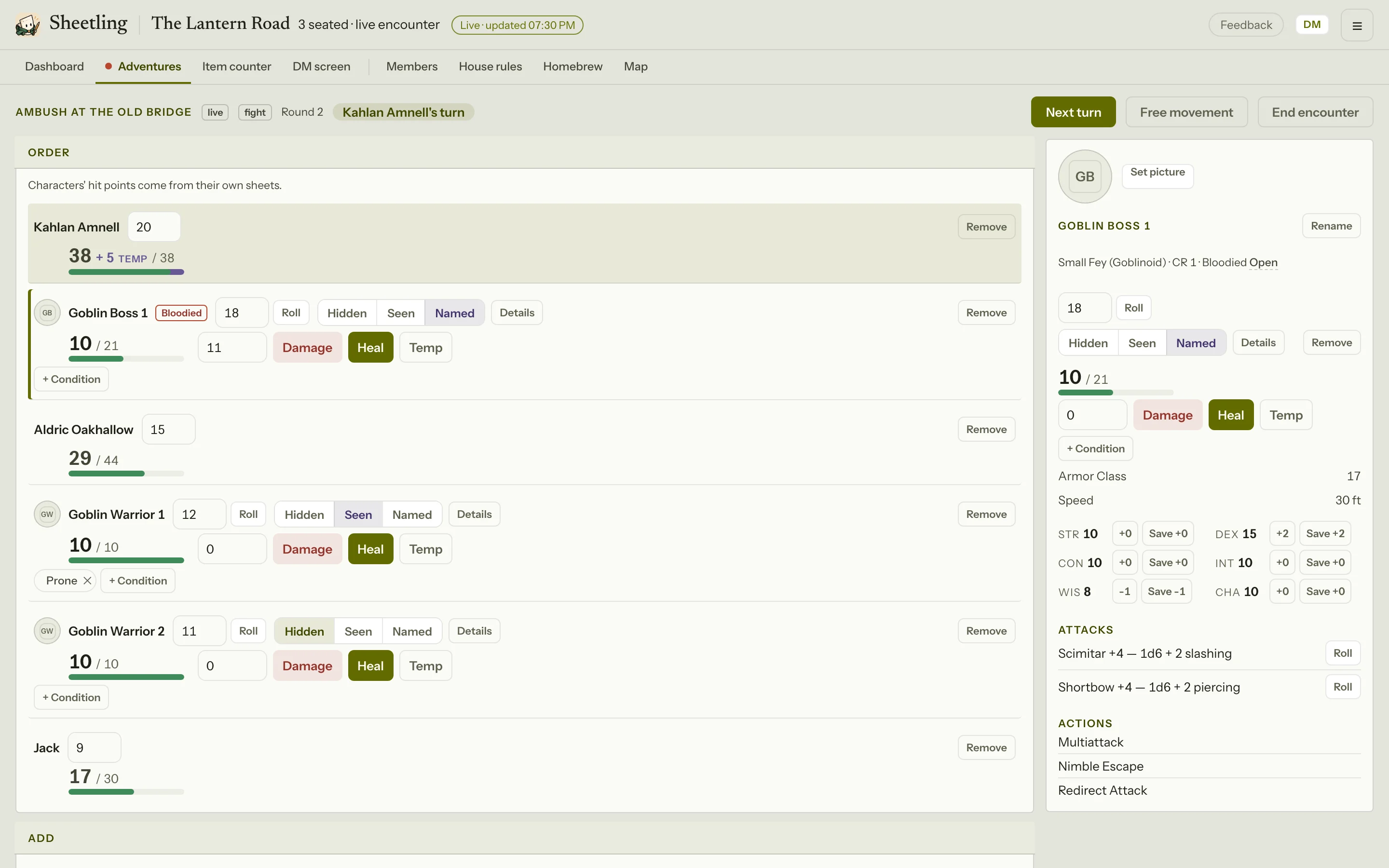Switch to the Dashboard tab
The height and width of the screenshot is (868, 1389).
54,66
